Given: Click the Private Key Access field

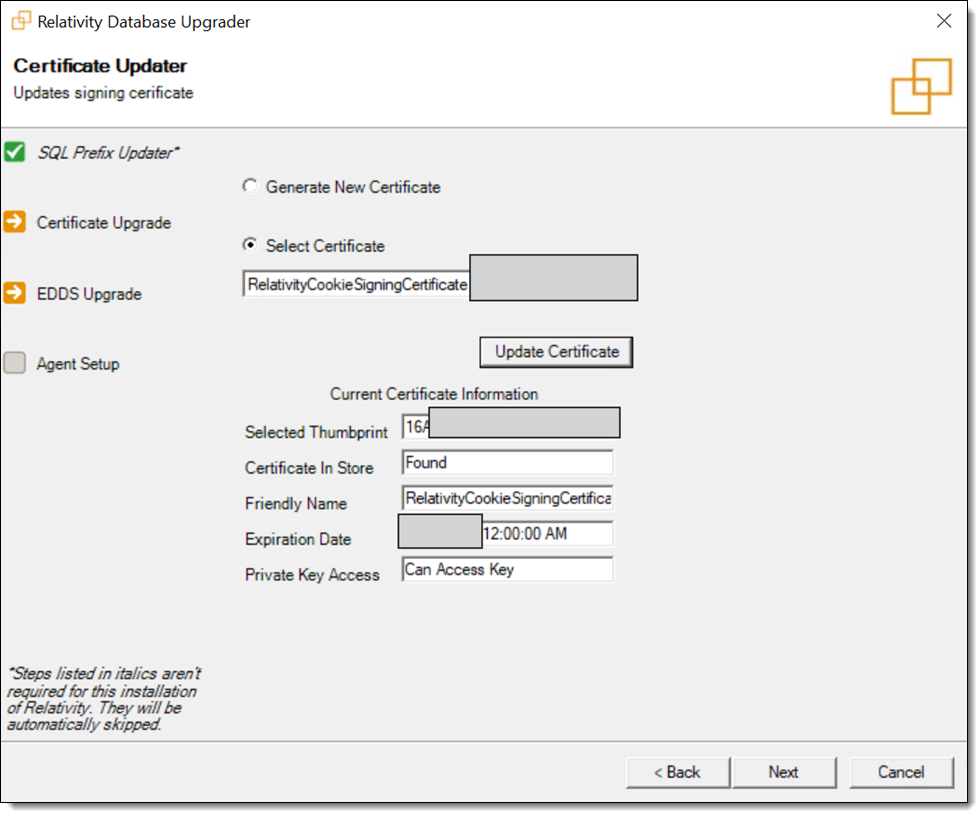Looking at the screenshot, I should pos(507,569).
